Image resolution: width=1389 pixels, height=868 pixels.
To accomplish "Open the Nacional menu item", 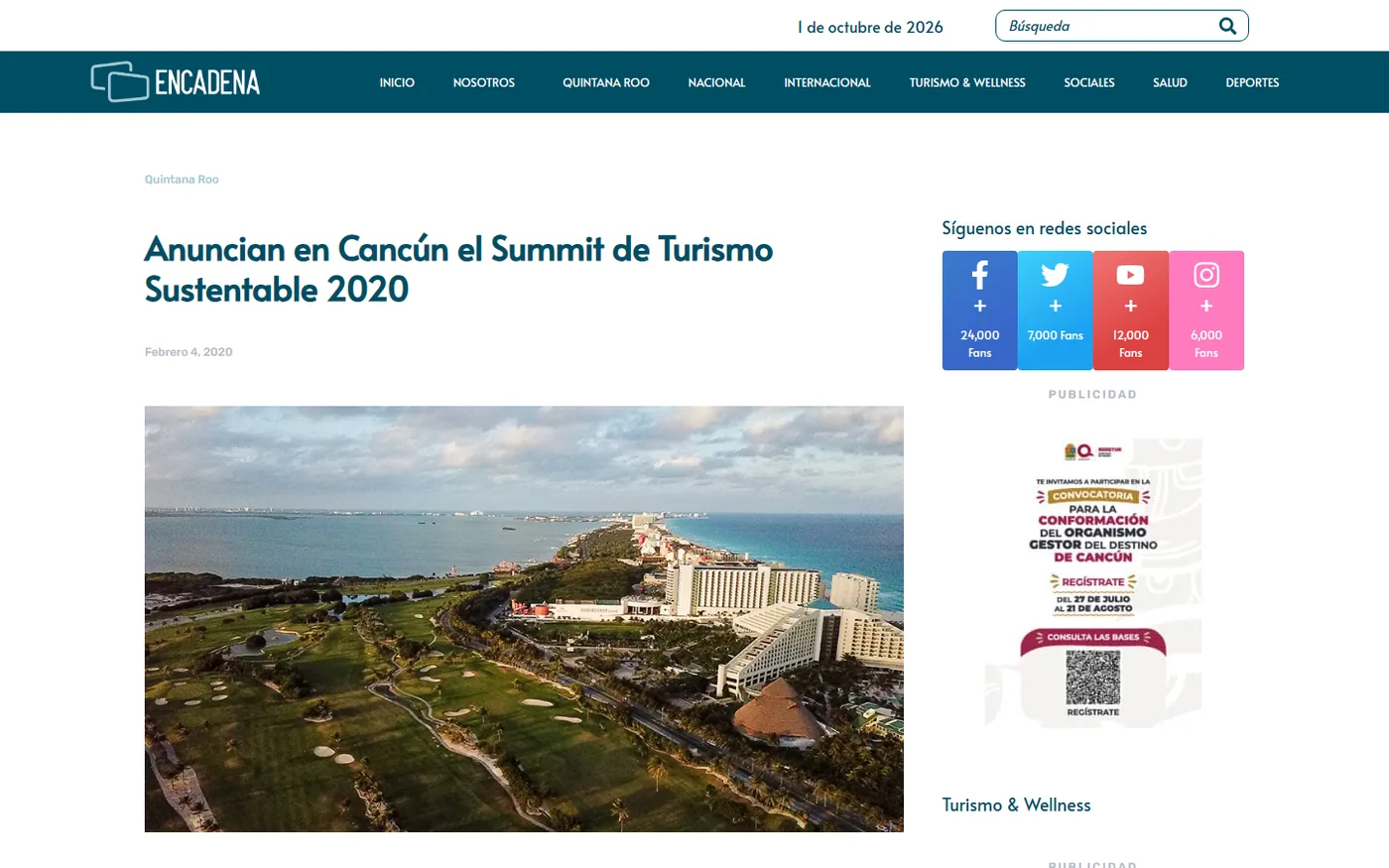I will click(716, 82).
